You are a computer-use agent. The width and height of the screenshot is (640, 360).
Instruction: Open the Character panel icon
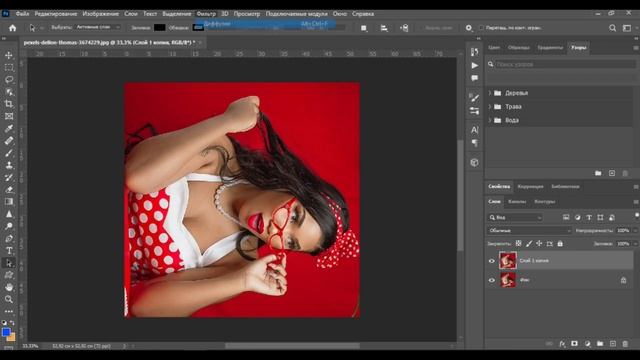coord(474,130)
